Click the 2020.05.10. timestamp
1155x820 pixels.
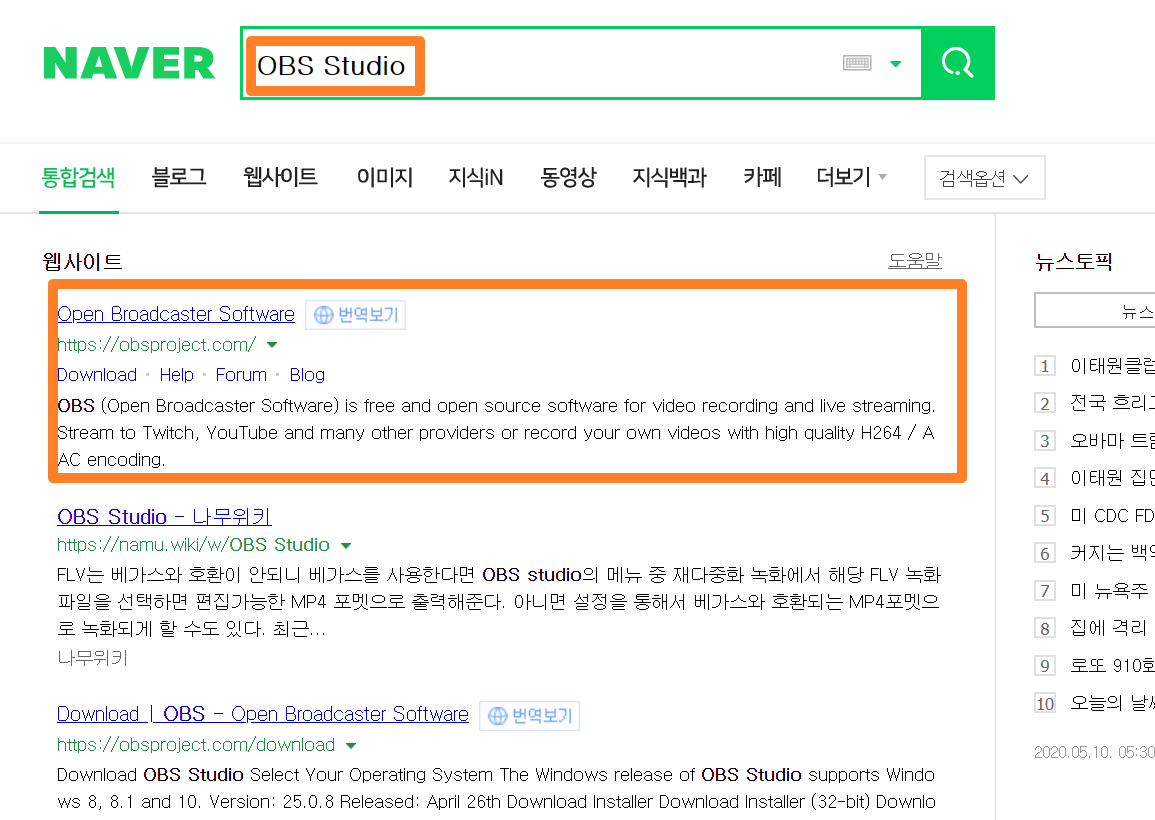[x=1094, y=752]
